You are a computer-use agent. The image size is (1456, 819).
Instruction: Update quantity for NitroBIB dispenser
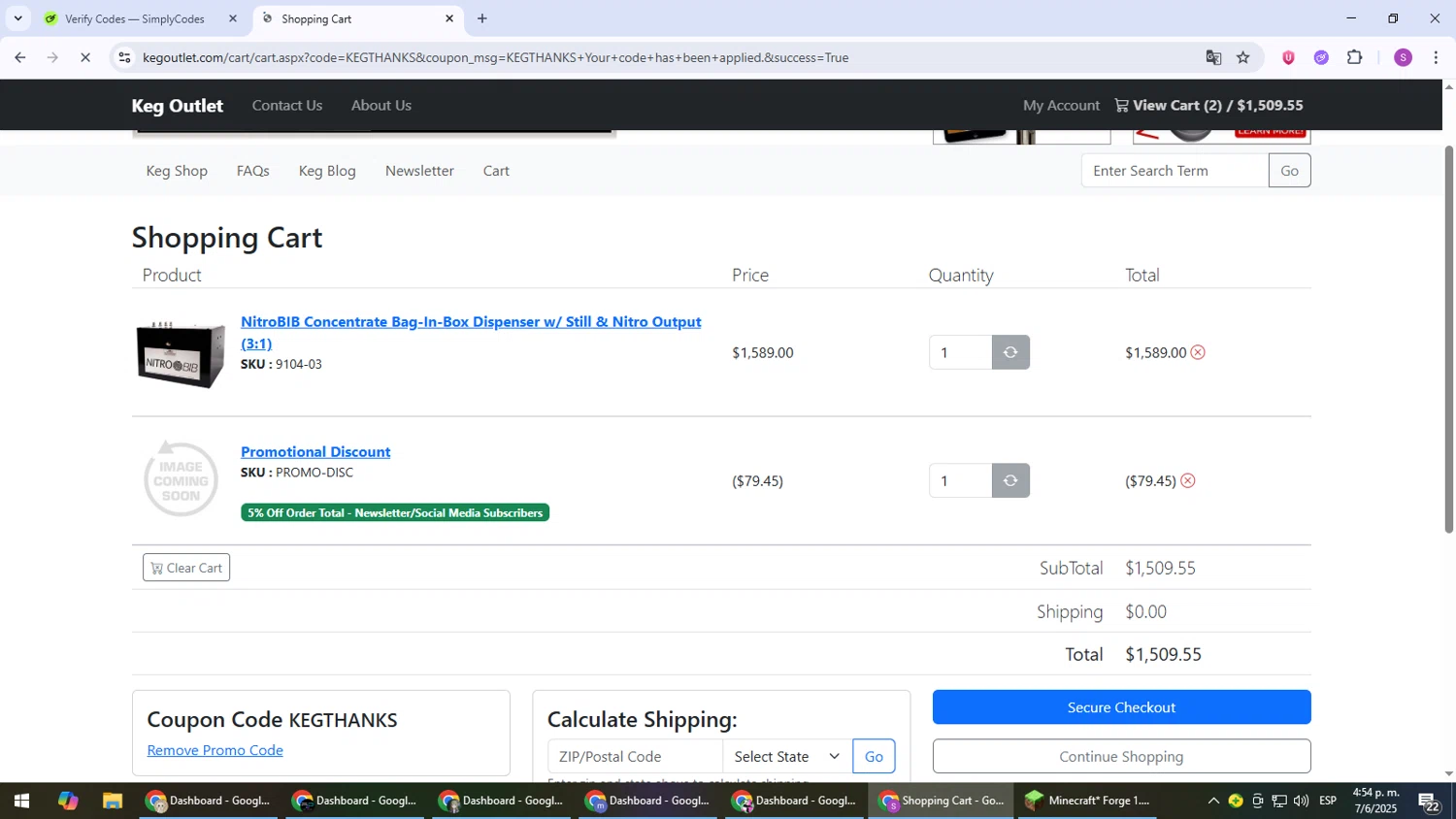1010,352
